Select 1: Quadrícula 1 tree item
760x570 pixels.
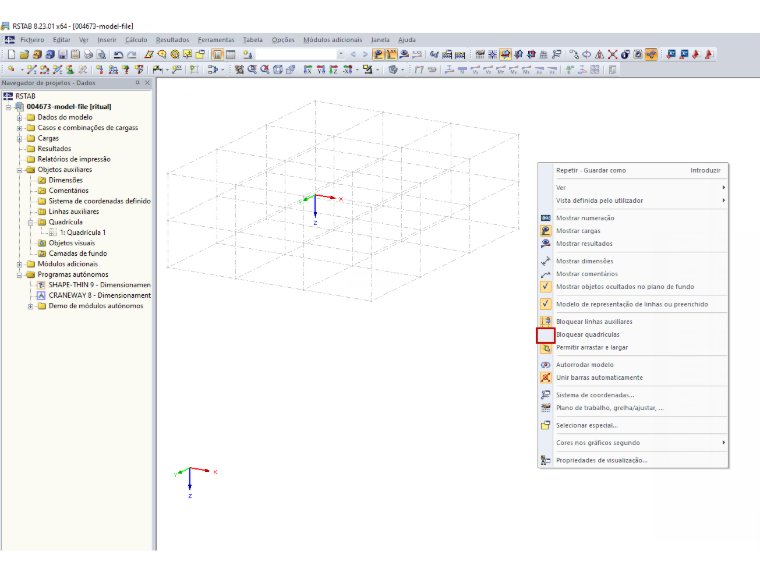[82, 233]
